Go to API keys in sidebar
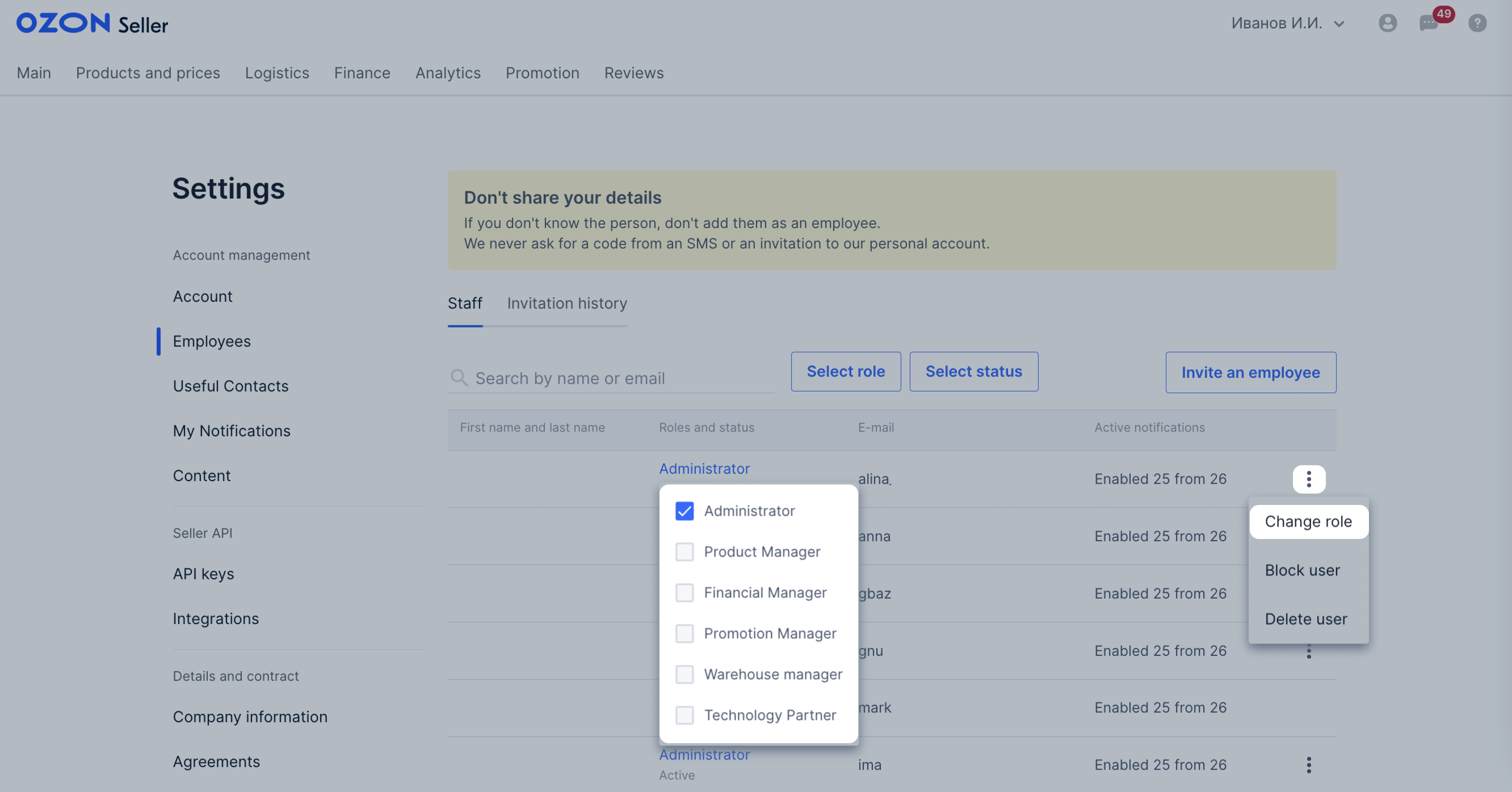 (x=203, y=574)
